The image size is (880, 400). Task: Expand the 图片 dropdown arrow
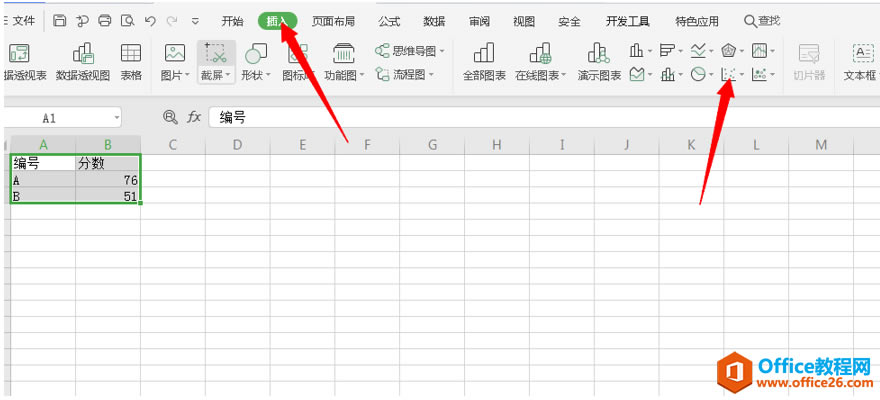[x=187, y=75]
